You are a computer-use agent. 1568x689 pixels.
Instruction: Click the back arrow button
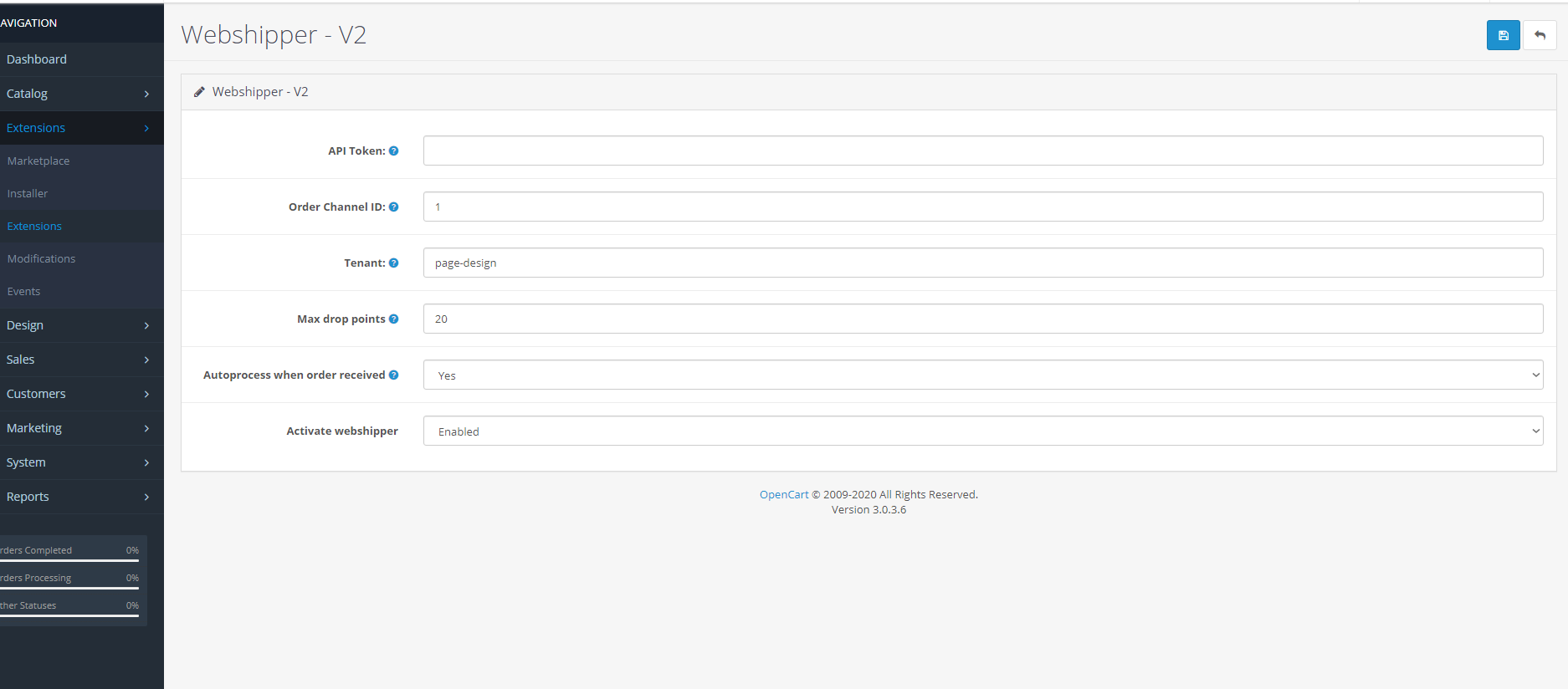click(x=1540, y=35)
